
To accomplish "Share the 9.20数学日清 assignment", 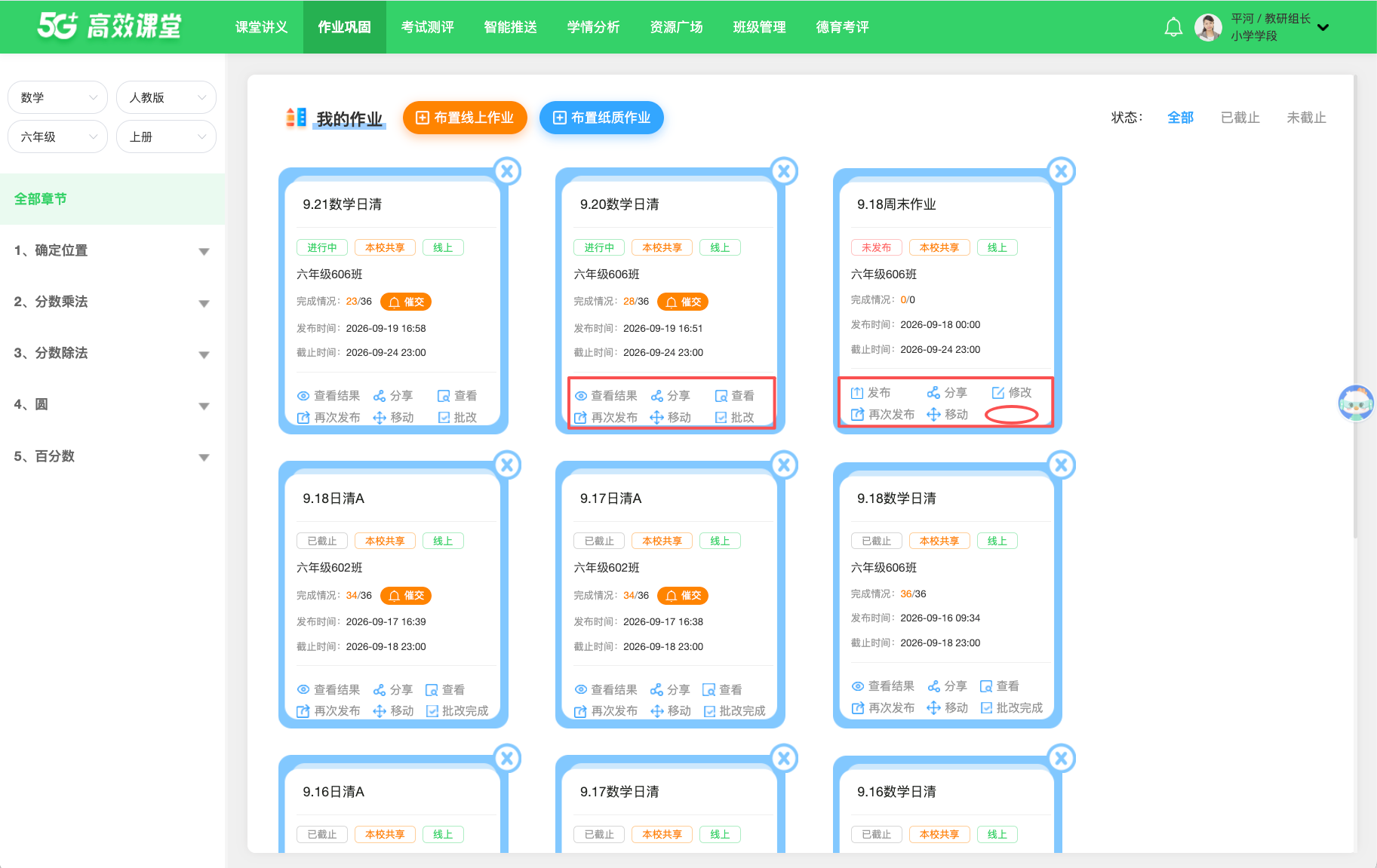I will tap(670, 396).
